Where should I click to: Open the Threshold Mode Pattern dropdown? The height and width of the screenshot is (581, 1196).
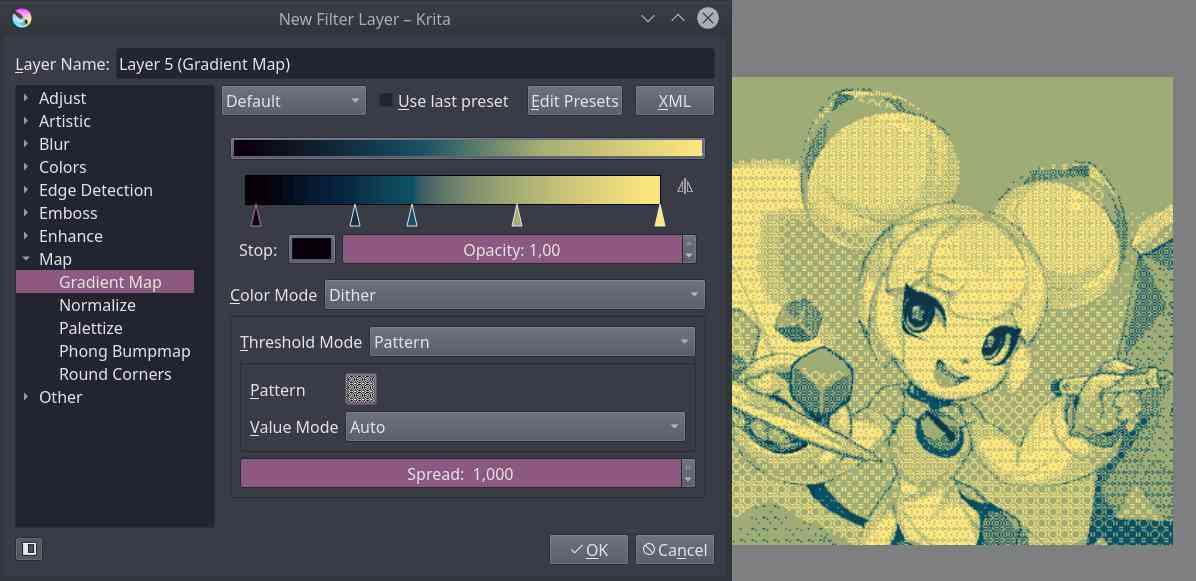coord(532,342)
